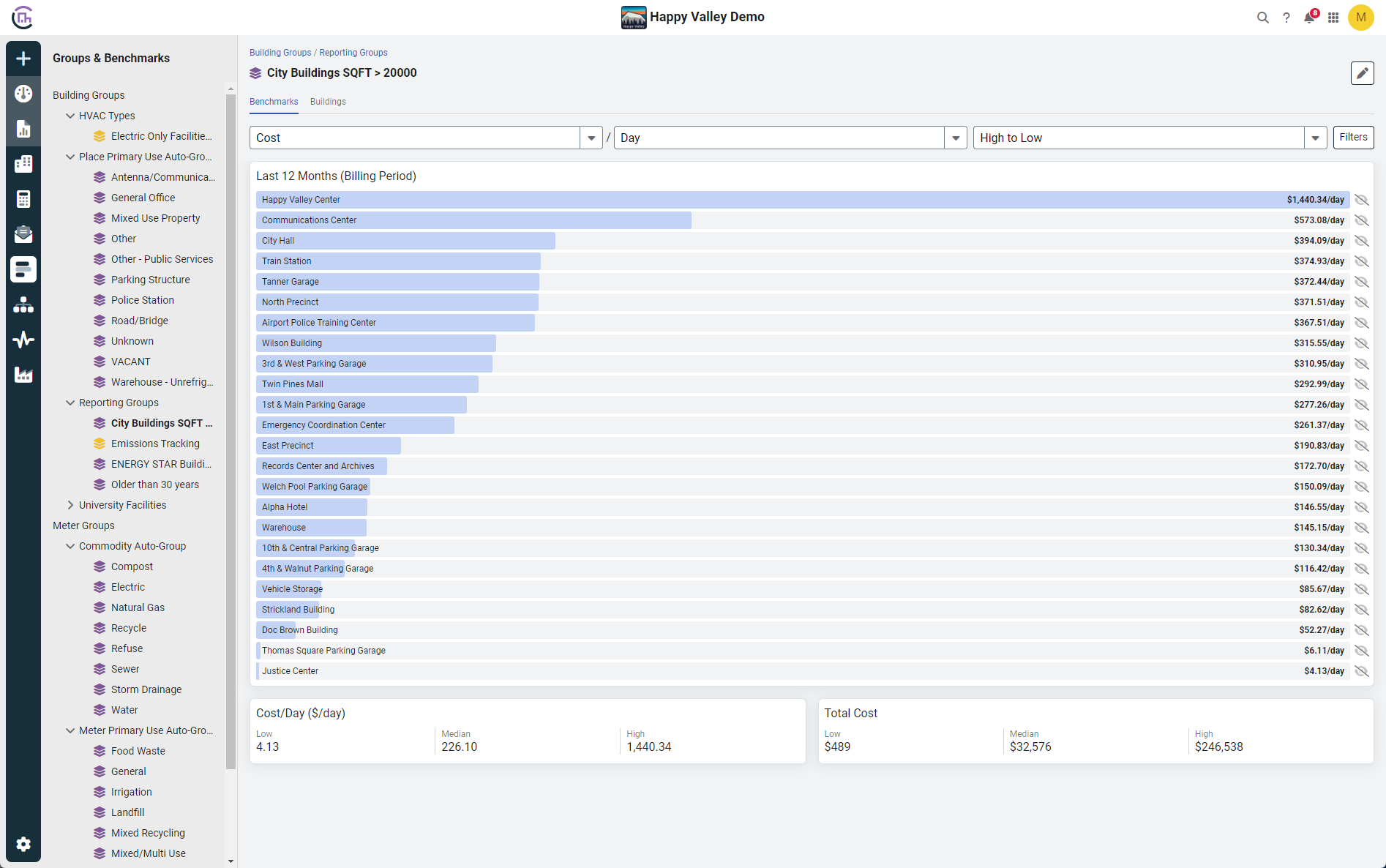Toggle visibility of the Justice Center row

tap(1362, 670)
